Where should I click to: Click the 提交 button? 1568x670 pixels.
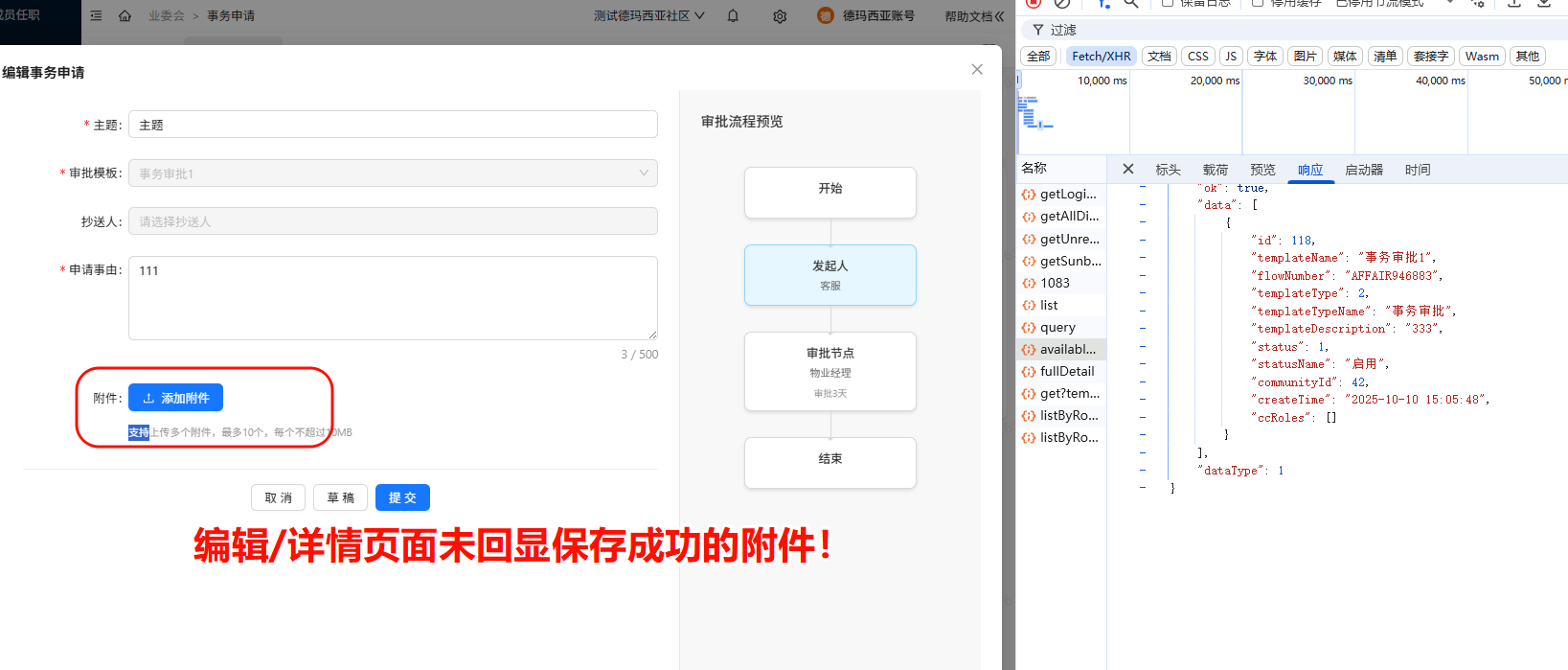point(402,497)
